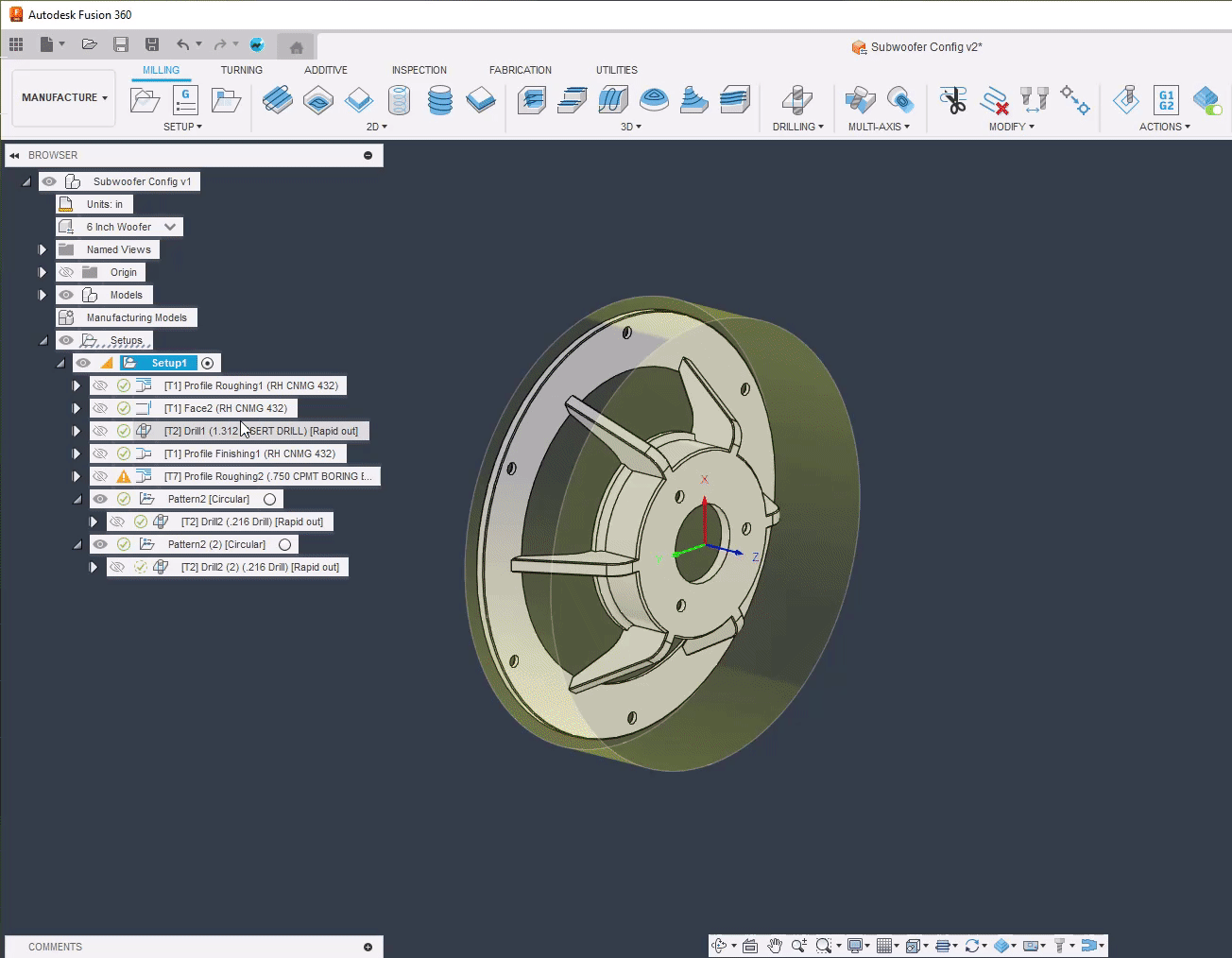
Task: Click the scissors icon in Modify group
Action: click(953, 99)
